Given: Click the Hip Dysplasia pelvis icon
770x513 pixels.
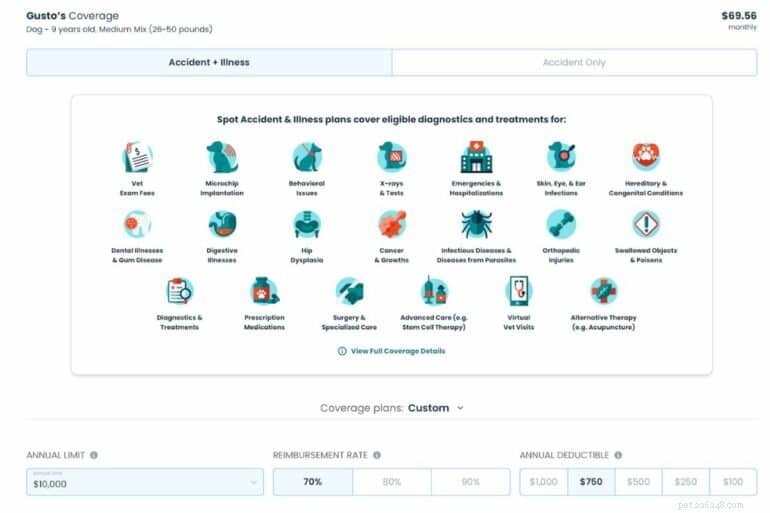Looking at the screenshot, I should pyautogui.click(x=307, y=224).
